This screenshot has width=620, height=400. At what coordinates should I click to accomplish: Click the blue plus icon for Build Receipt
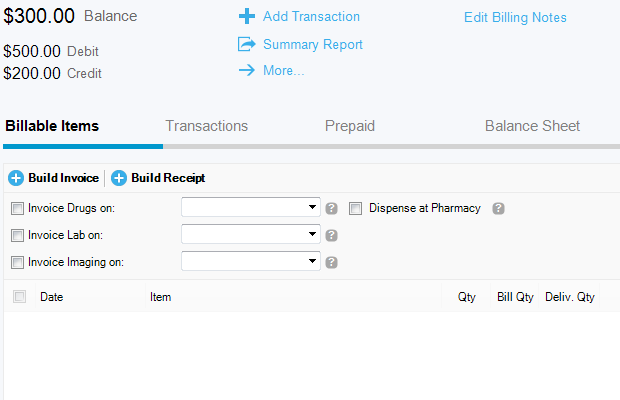coord(119,178)
